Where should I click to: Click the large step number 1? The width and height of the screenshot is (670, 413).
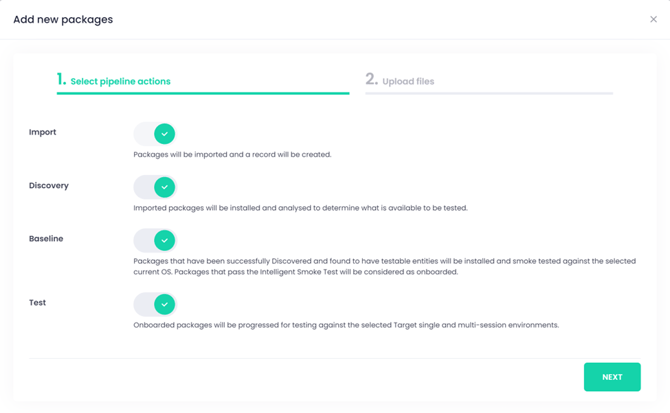pos(61,79)
